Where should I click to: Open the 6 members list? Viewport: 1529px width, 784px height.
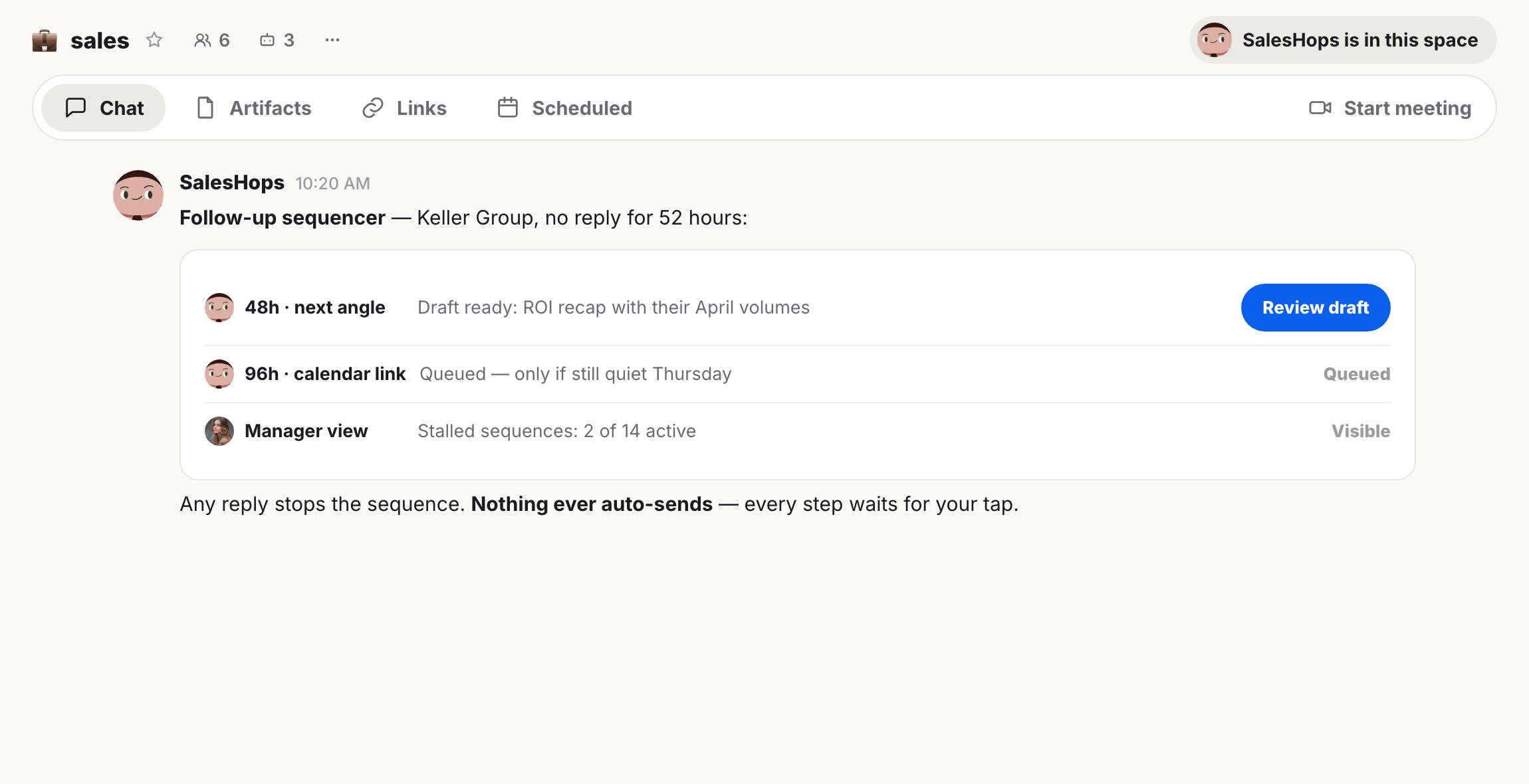click(x=212, y=40)
